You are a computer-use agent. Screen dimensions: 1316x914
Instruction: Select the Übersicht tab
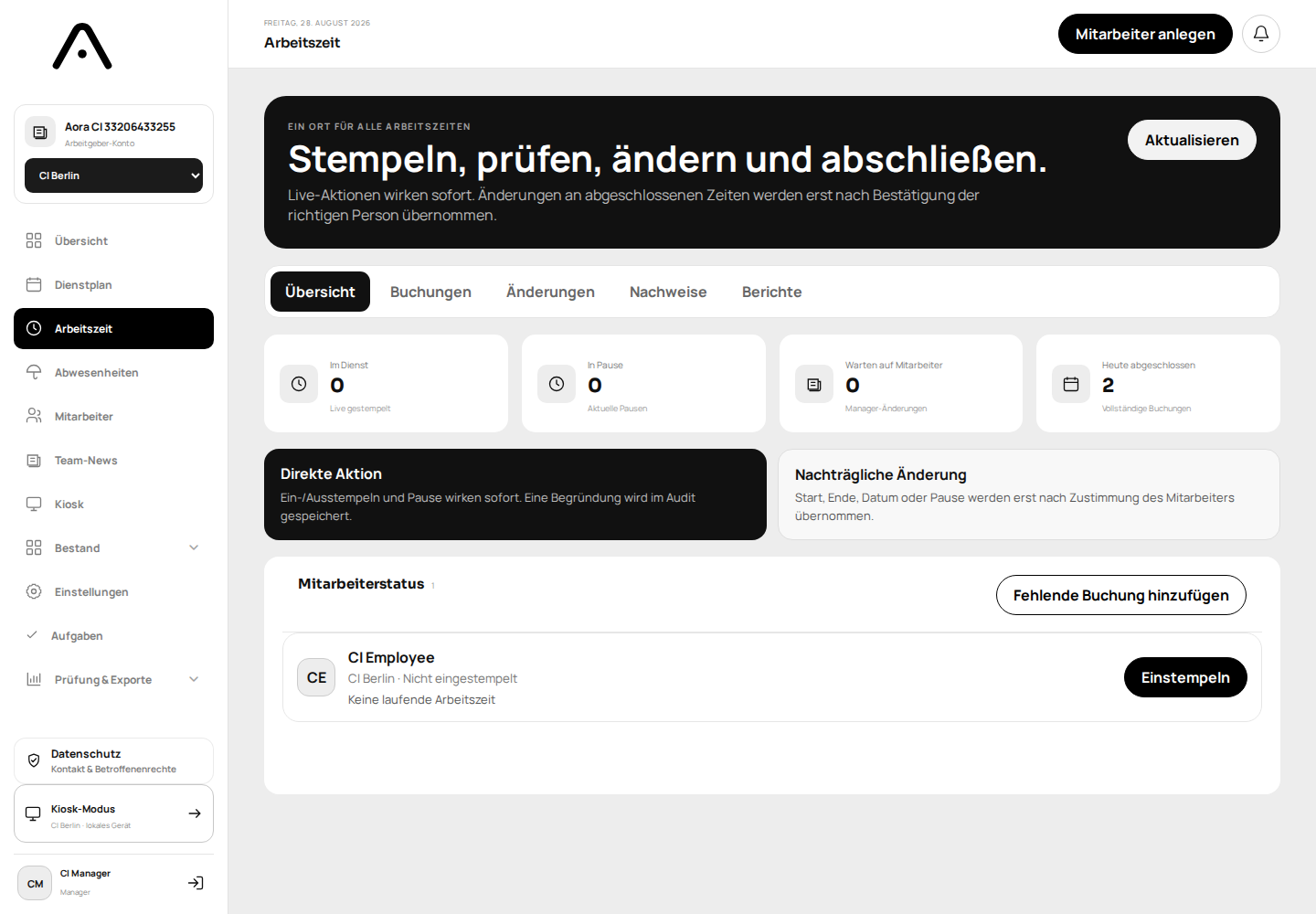click(x=320, y=292)
